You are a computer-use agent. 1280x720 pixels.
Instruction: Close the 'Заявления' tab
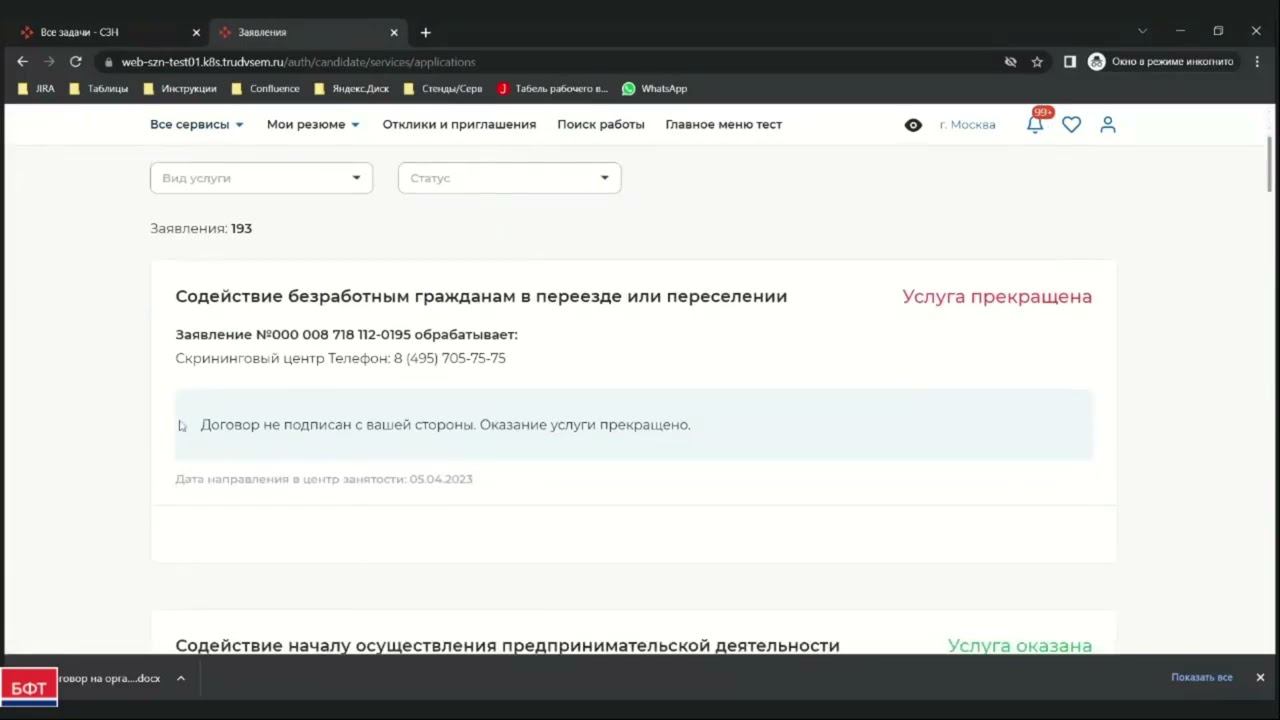(x=394, y=32)
